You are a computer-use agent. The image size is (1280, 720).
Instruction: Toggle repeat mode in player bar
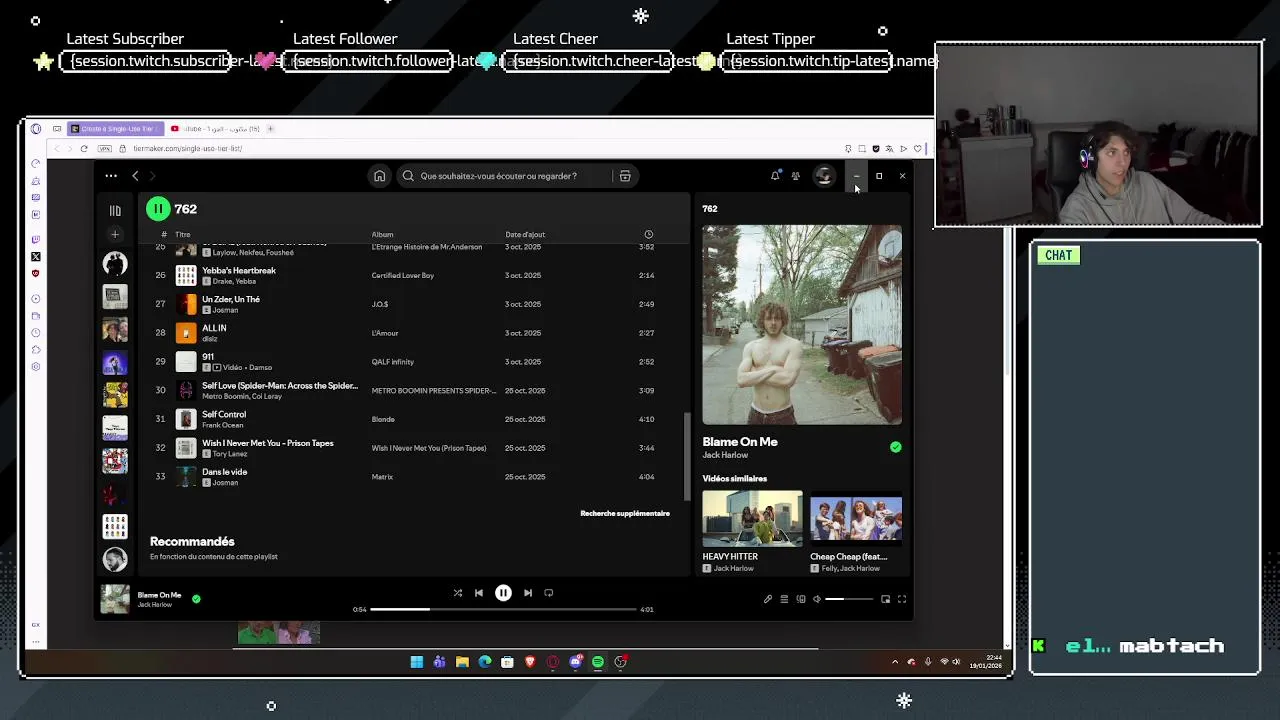549,593
